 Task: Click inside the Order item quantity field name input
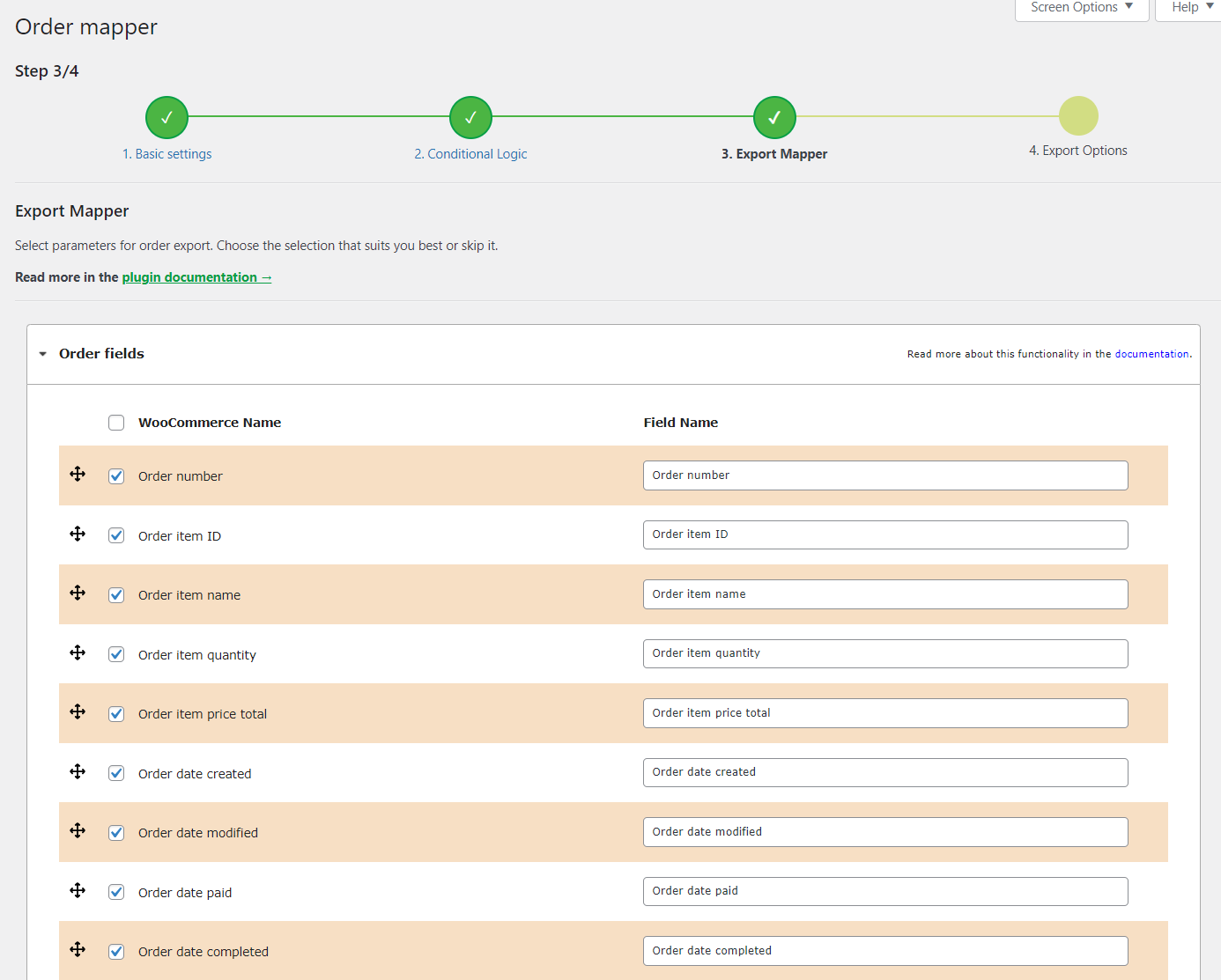pos(884,653)
